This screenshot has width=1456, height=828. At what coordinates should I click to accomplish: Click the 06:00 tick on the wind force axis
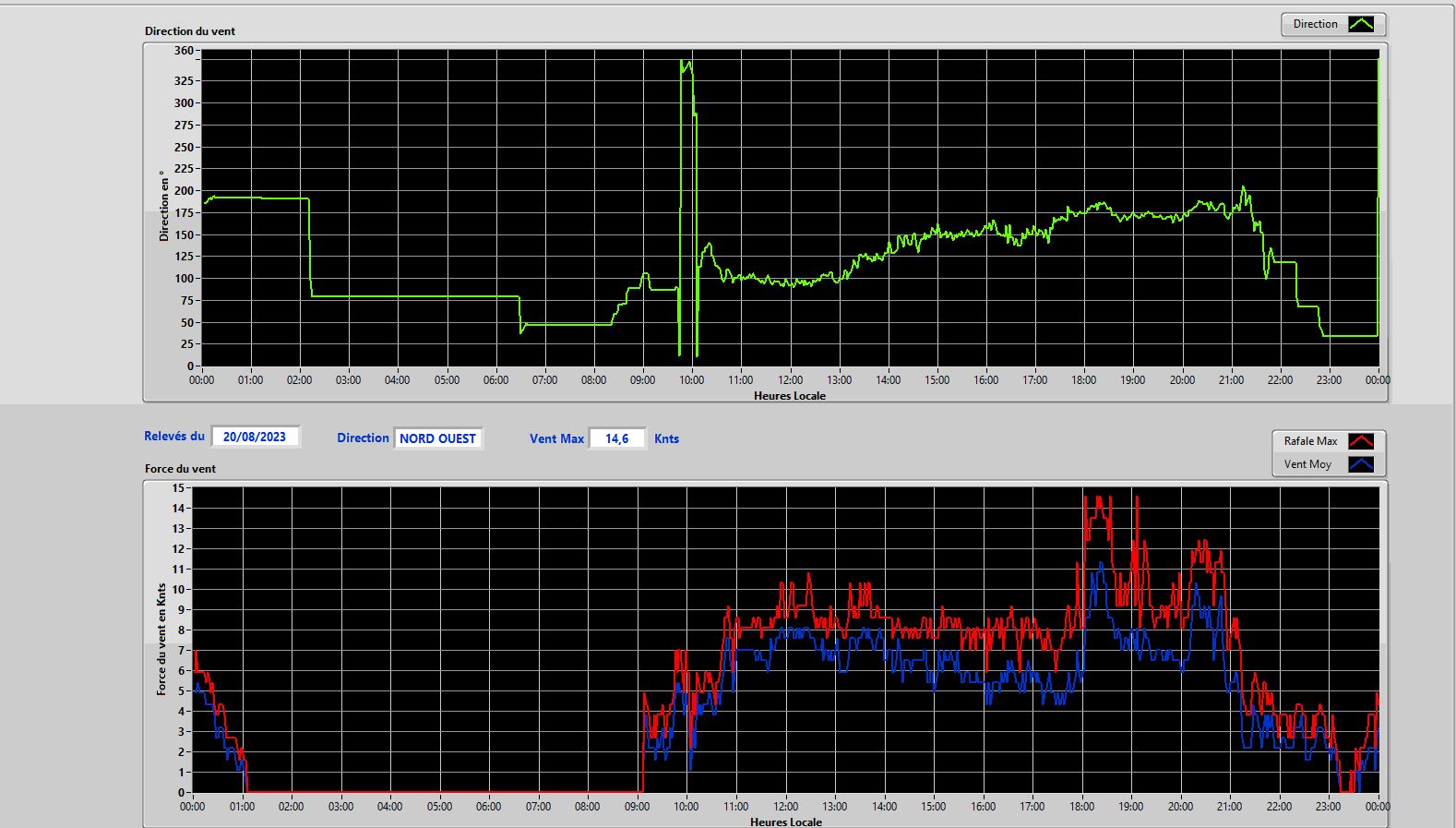(x=488, y=806)
